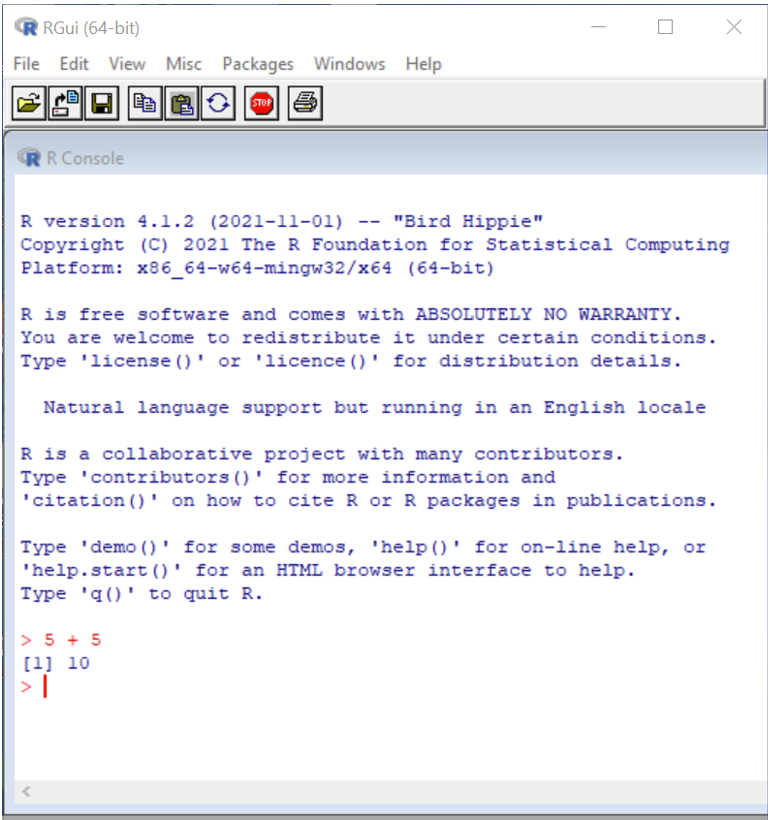Maximize the RGui window
768x820 pixels.
[665, 27]
